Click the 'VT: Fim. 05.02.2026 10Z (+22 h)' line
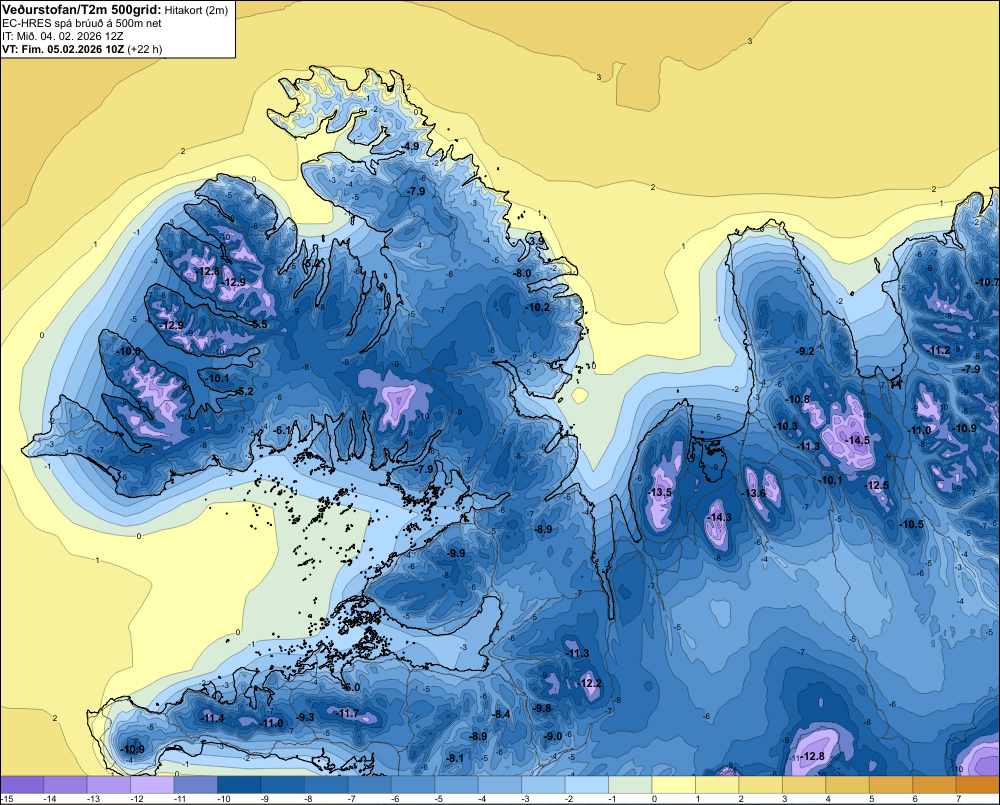Viewport: 1000px width, 805px height. click(x=82, y=49)
